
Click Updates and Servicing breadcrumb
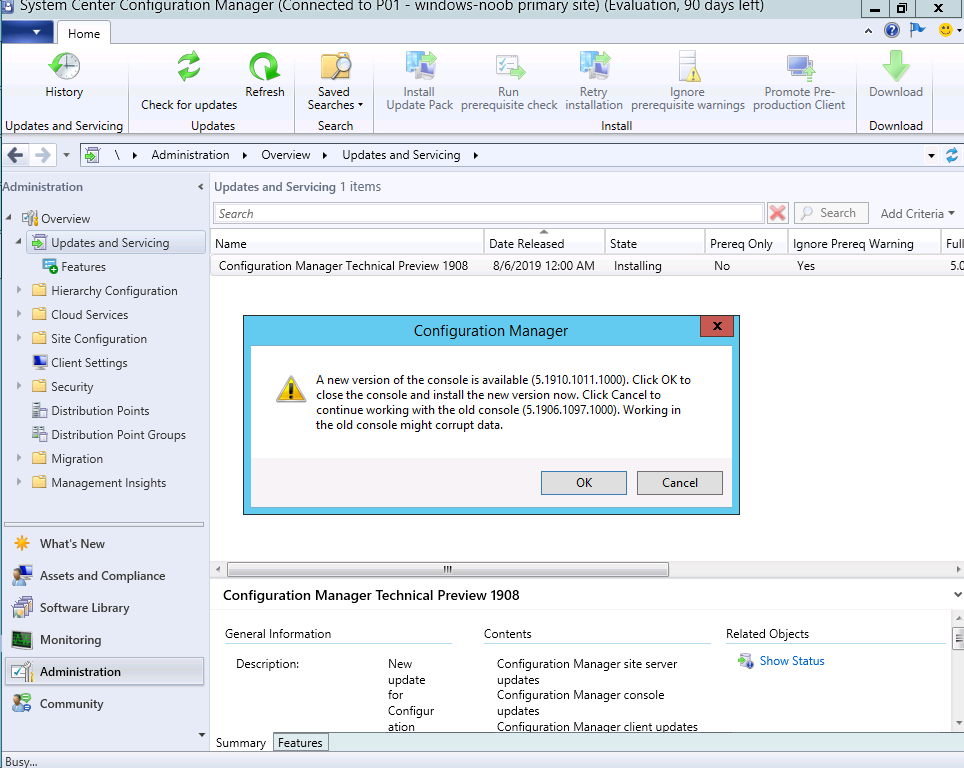[401, 155]
